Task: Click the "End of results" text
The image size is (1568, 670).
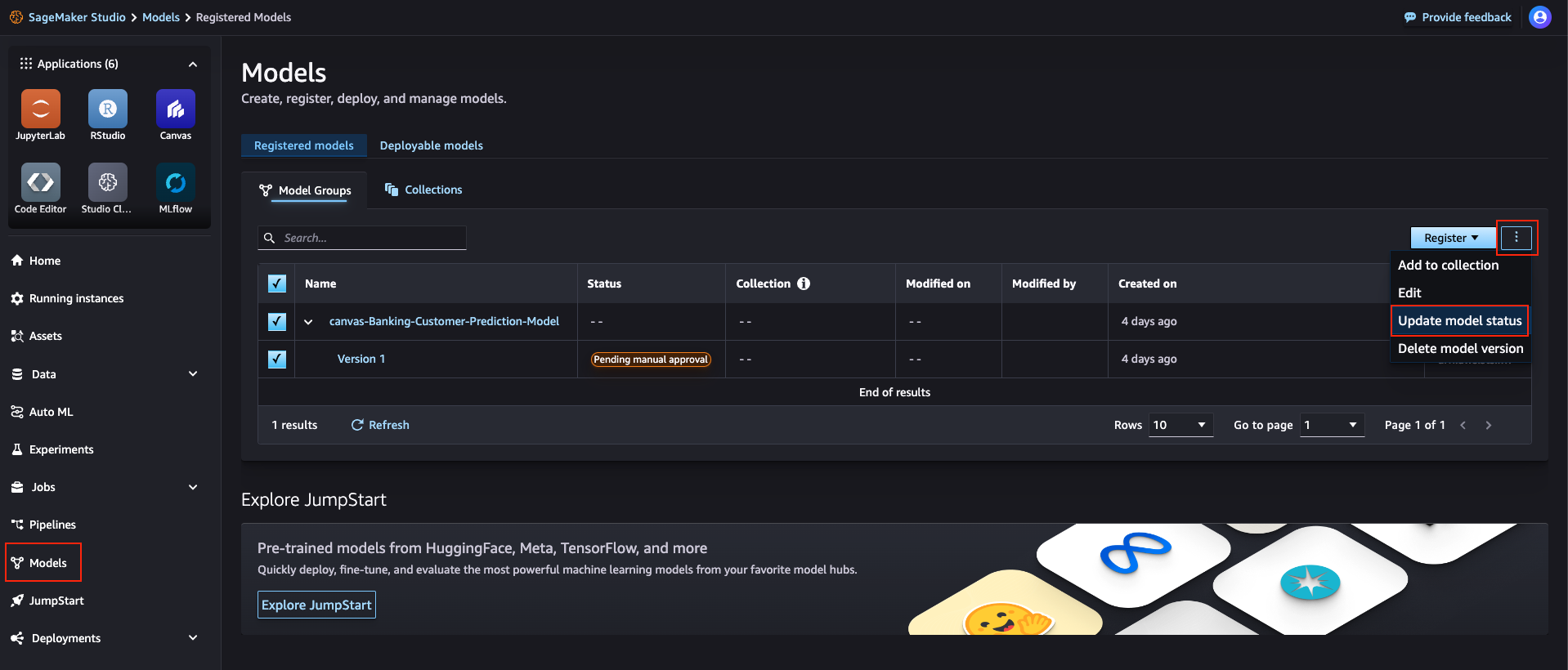Action: pos(894,392)
